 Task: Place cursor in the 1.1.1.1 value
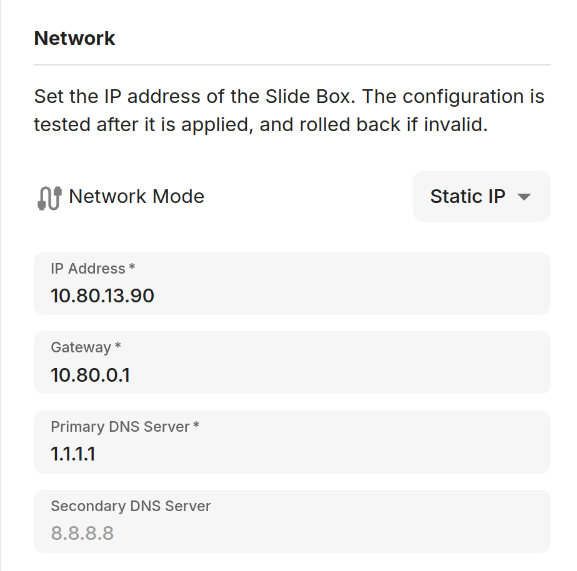click(73, 454)
